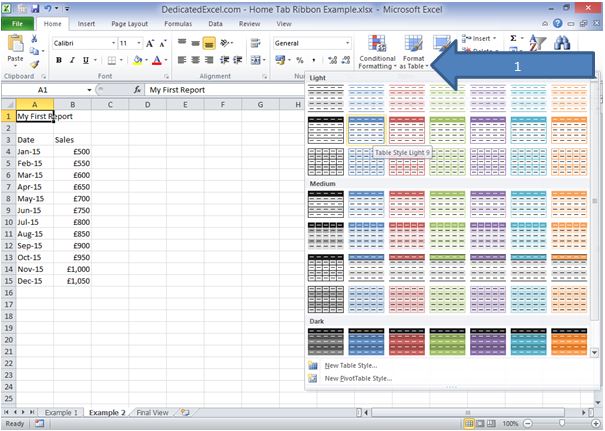
Task: Open the Name Box dropdown arrow
Action: coord(89,90)
